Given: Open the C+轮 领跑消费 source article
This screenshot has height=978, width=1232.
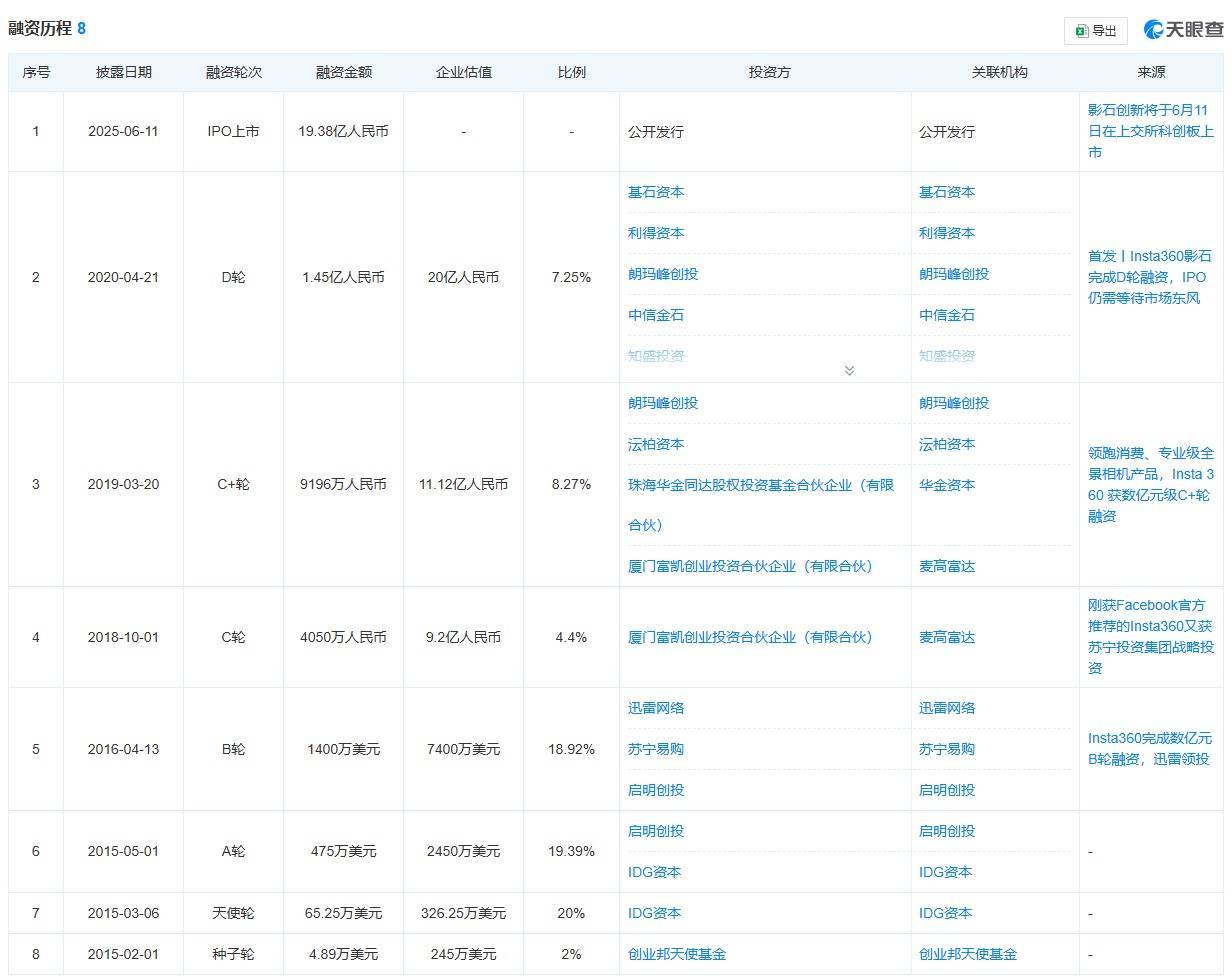Looking at the screenshot, I should (x=1149, y=484).
